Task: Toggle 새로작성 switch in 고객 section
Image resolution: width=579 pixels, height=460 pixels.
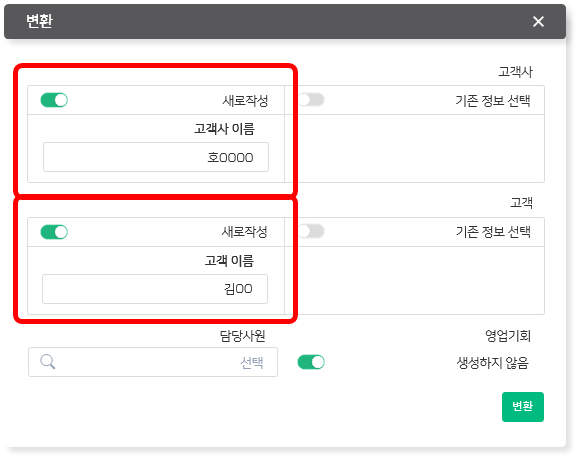Action: pyautogui.click(x=54, y=232)
